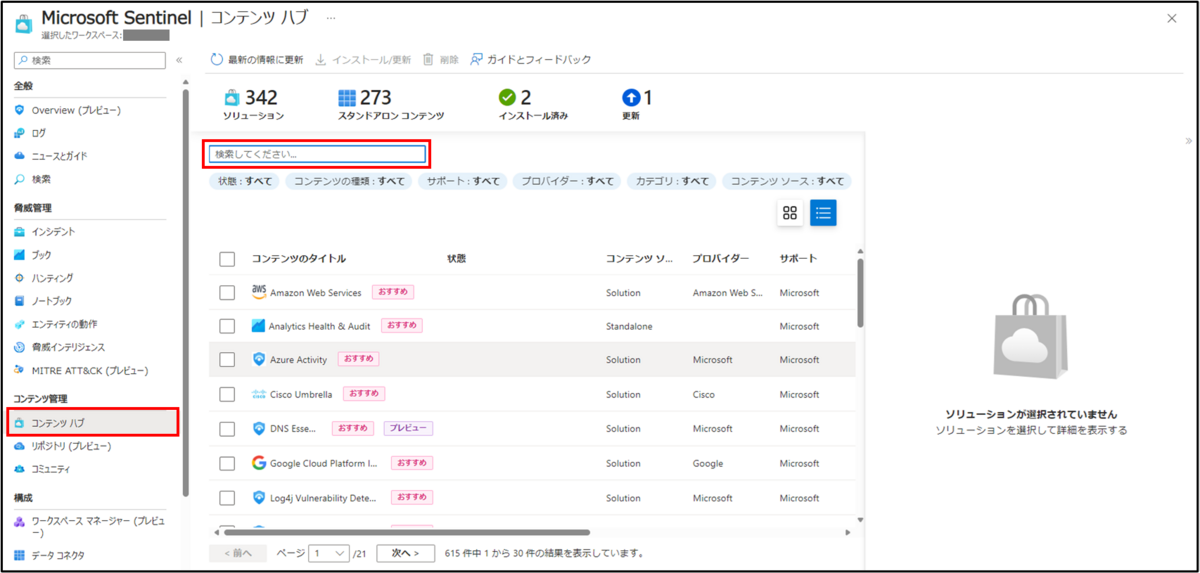Sort by 状態 column header
Screen dimensions: 1200x573
click(457, 259)
